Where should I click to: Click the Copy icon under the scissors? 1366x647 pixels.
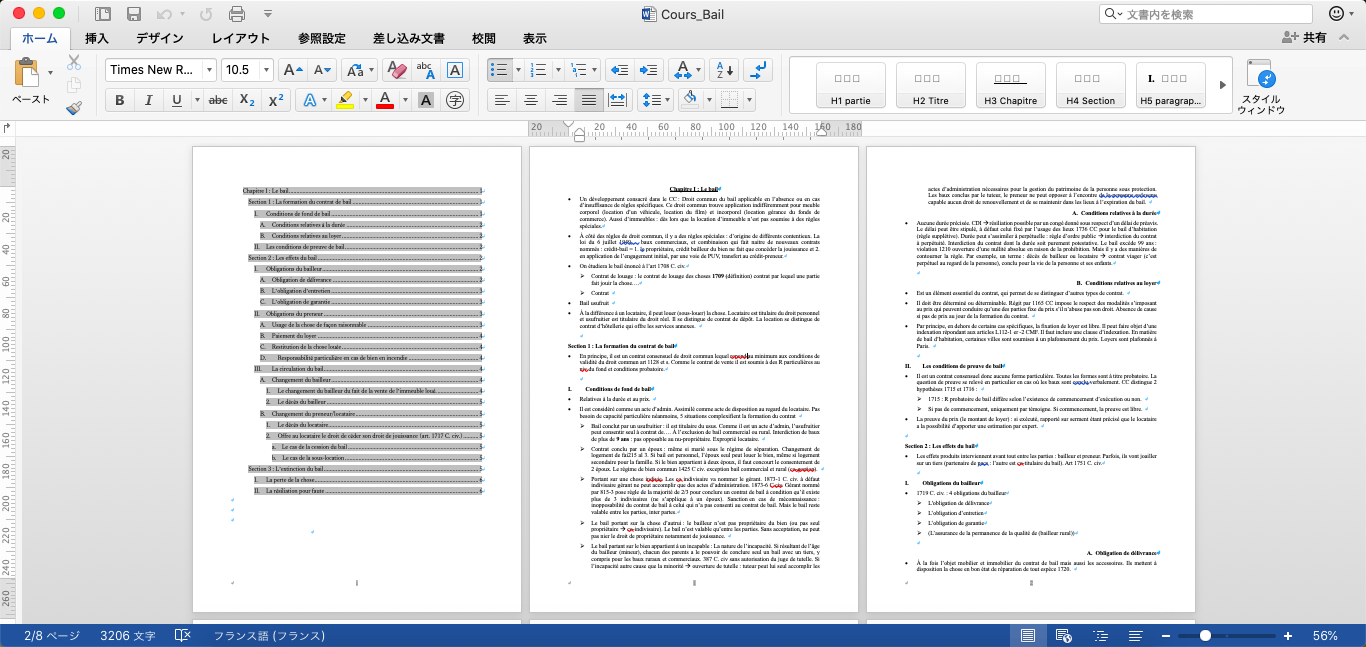(x=74, y=85)
